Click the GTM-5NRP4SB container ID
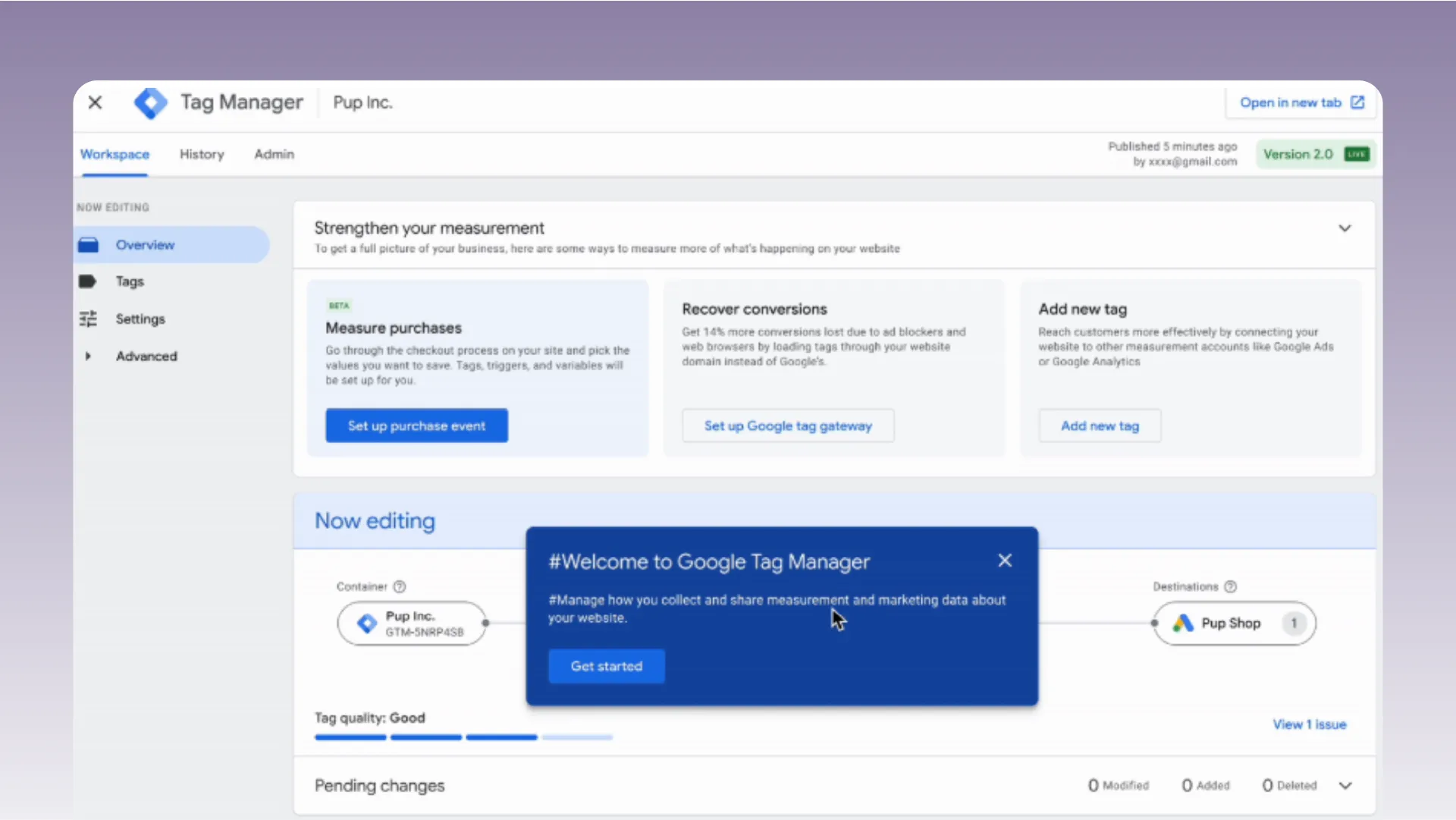 tap(424, 633)
